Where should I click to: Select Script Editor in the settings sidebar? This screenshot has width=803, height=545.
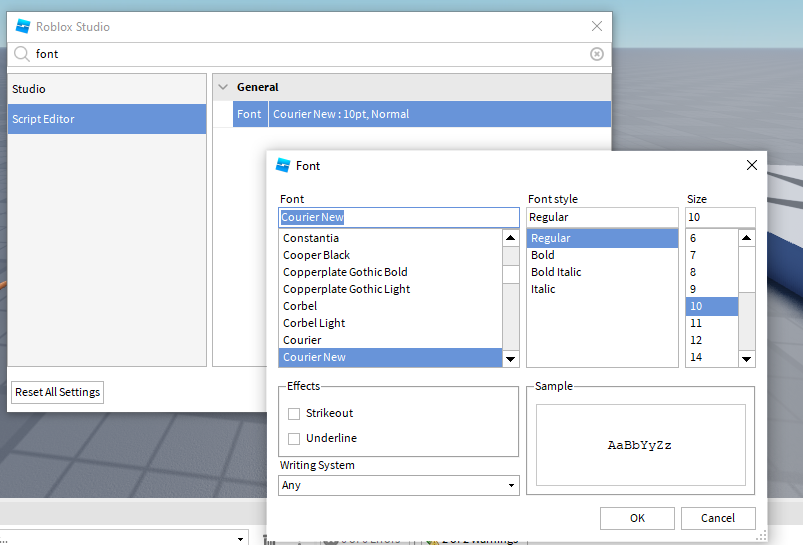tap(107, 119)
